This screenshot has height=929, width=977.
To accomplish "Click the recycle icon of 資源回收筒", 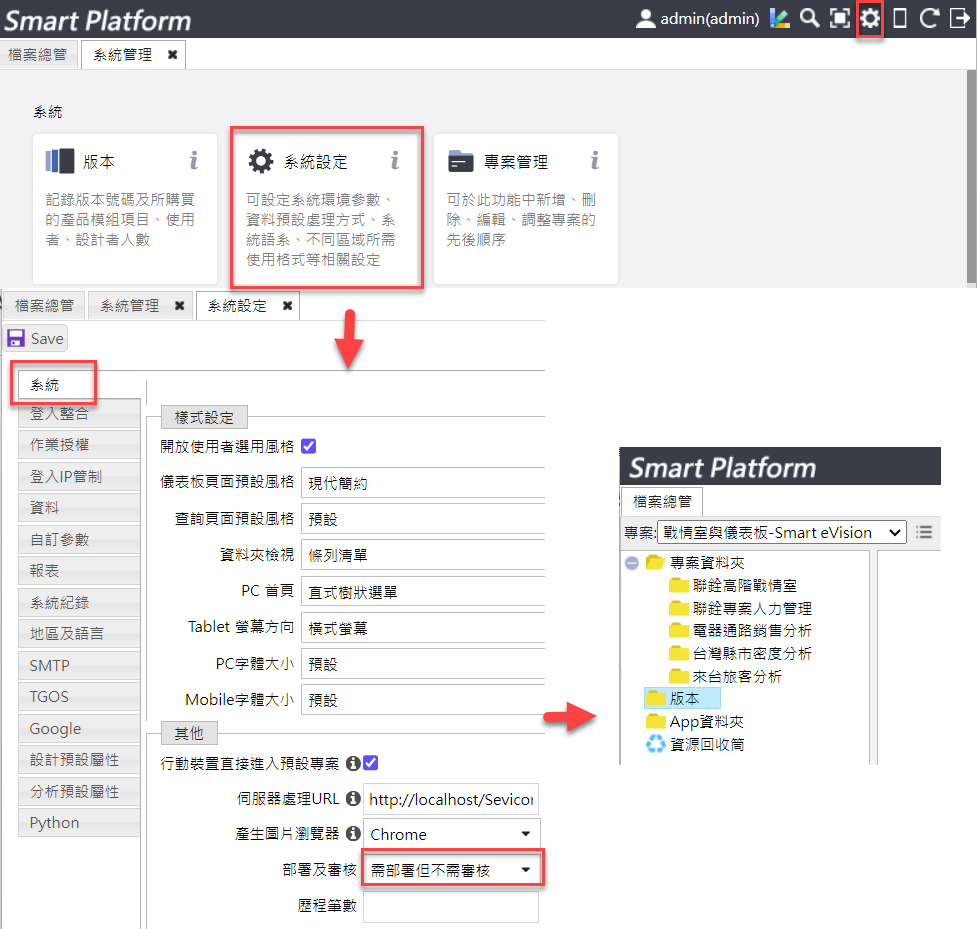I will point(655,744).
